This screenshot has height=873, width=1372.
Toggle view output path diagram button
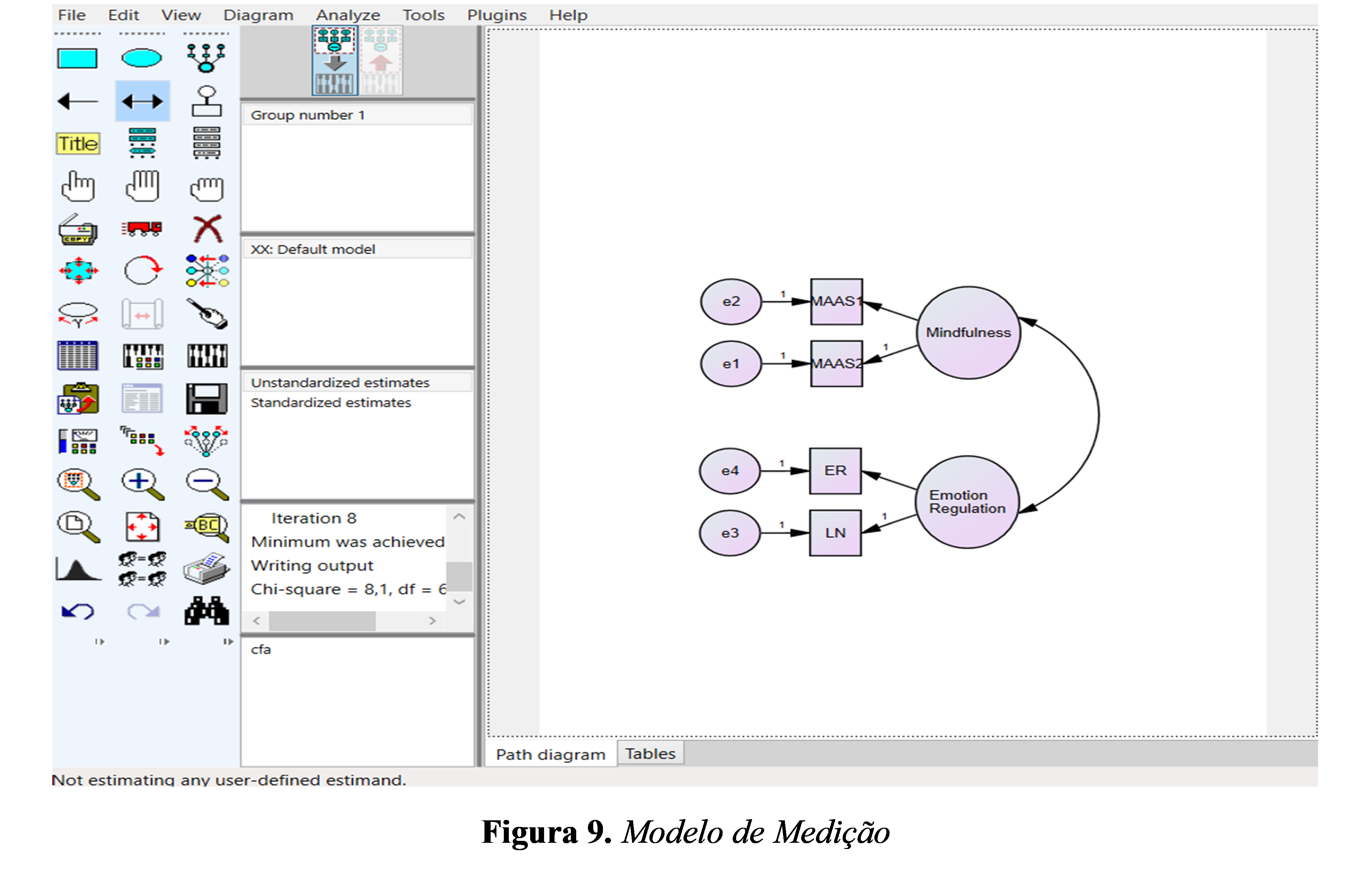(x=381, y=60)
